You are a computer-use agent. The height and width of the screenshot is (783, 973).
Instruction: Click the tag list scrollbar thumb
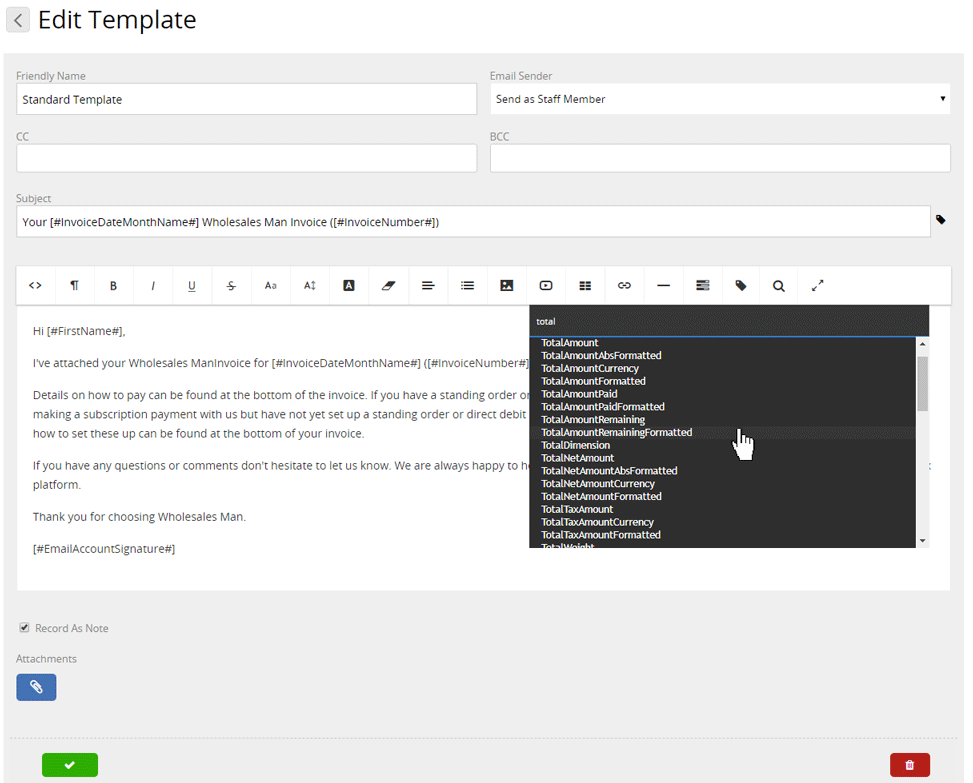[923, 383]
